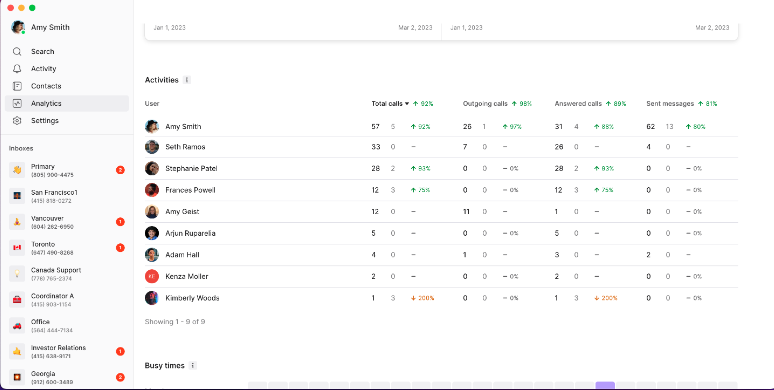This screenshot has width=774, height=390.
Task: Click the magnifier Search icon
Action: click(17, 51)
